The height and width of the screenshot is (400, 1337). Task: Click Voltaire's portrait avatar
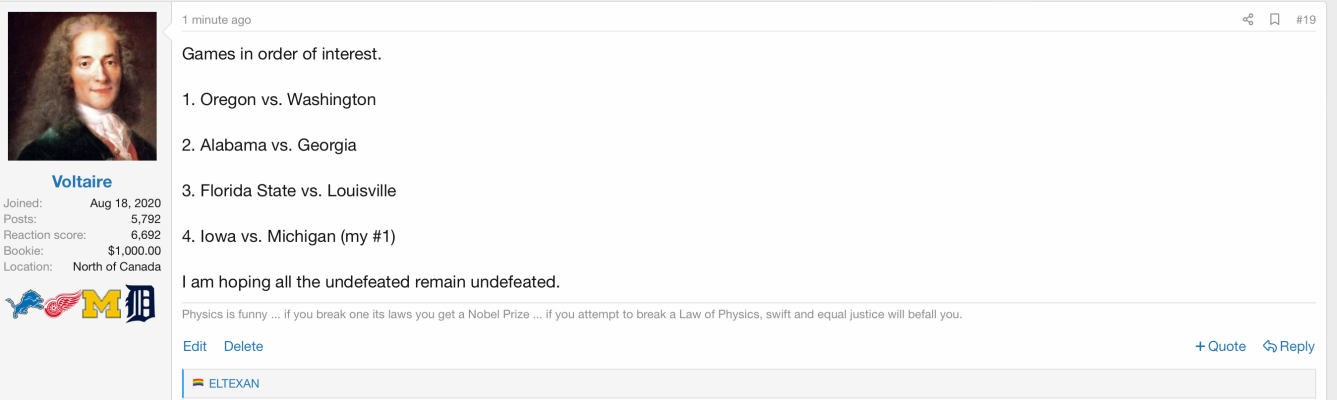82,86
